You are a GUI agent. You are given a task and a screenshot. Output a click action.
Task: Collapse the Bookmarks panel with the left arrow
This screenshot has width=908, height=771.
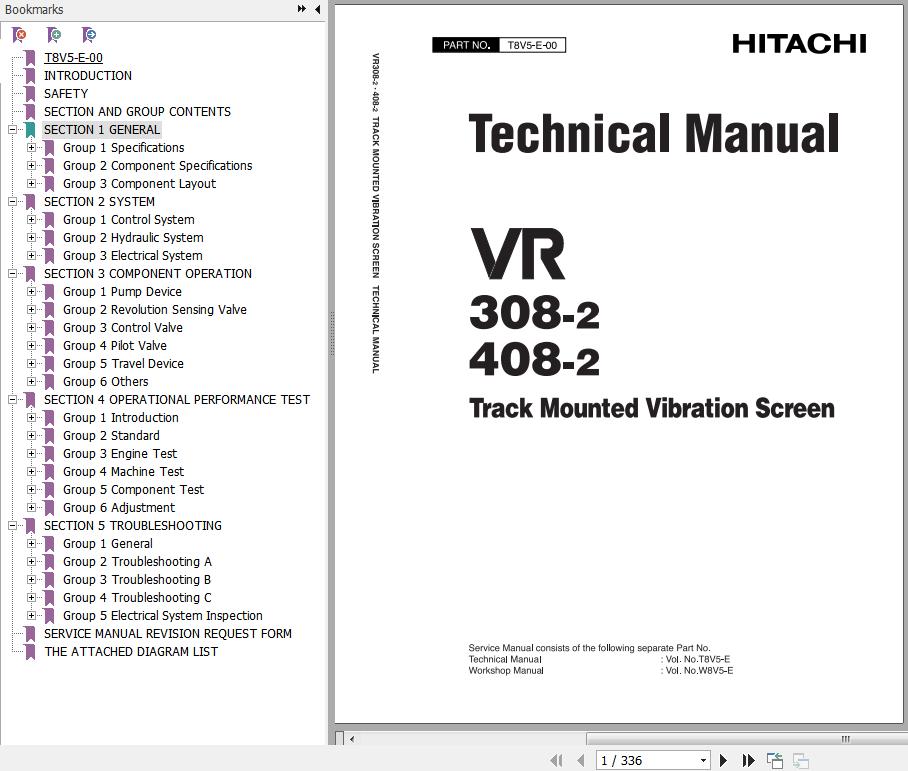pos(317,9)
